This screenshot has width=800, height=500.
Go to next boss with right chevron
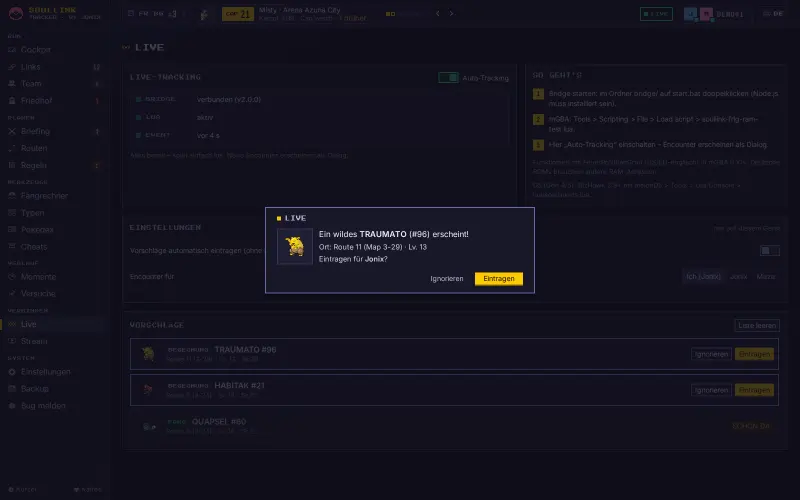pyautogui.click(x=452, y=14)
